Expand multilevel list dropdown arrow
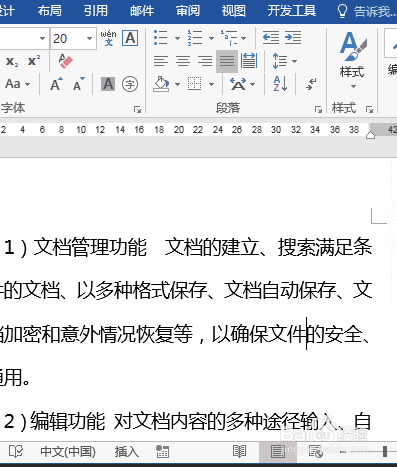Screen dimensions: 397x467 click(x=244, y=38)
